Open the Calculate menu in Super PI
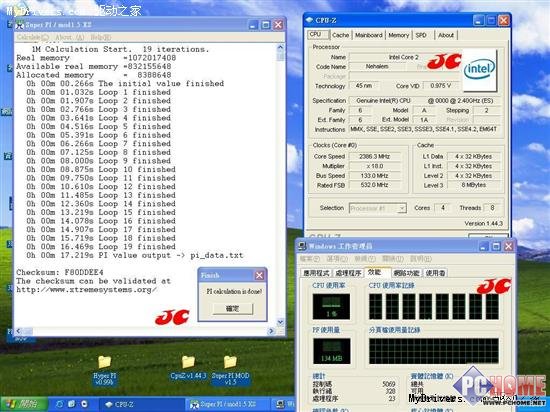 pos(33,37)
